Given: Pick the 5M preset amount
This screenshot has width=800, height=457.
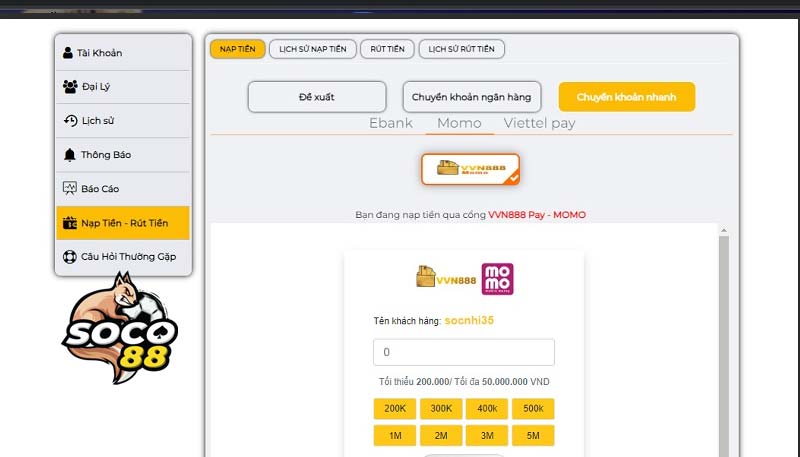Looking at the screenshot, I should tap(532, 436).
